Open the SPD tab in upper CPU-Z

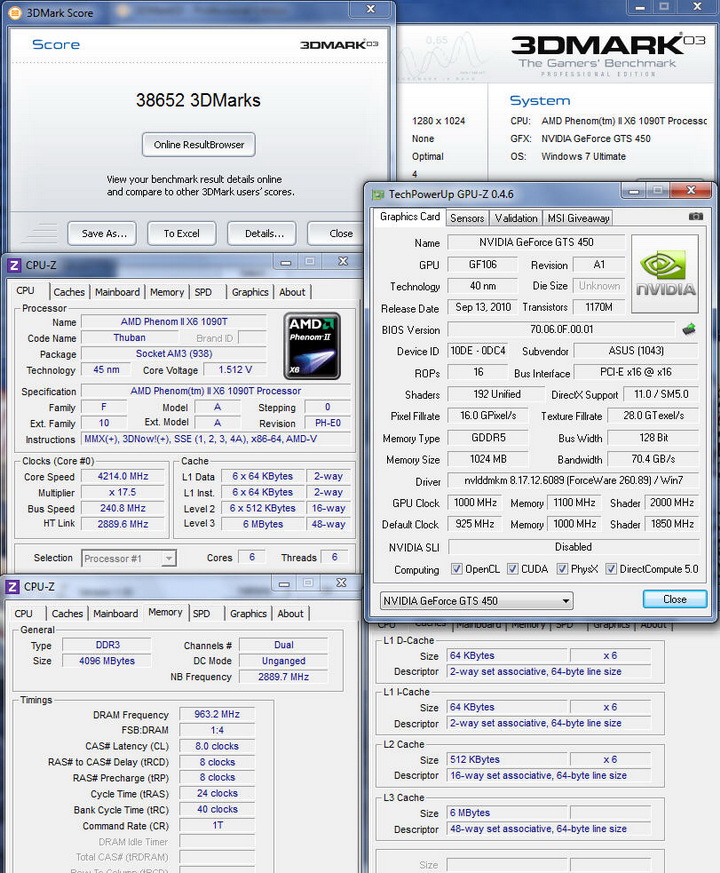[x=203, y=292]
